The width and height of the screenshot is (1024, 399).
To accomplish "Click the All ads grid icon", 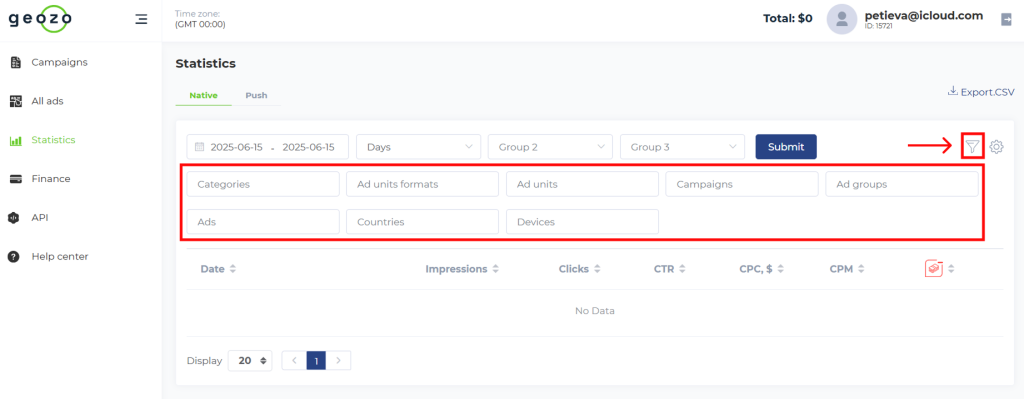I will (16, 101).
